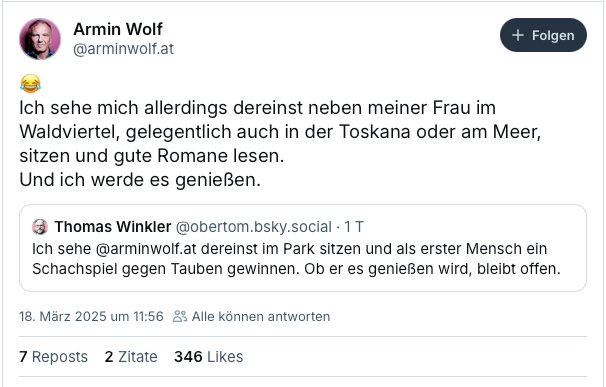The width and height of the screenshot is (606, 387).
Task: Click the quoted post card border area
Action: pyautogui.click(x=303, y=248)
